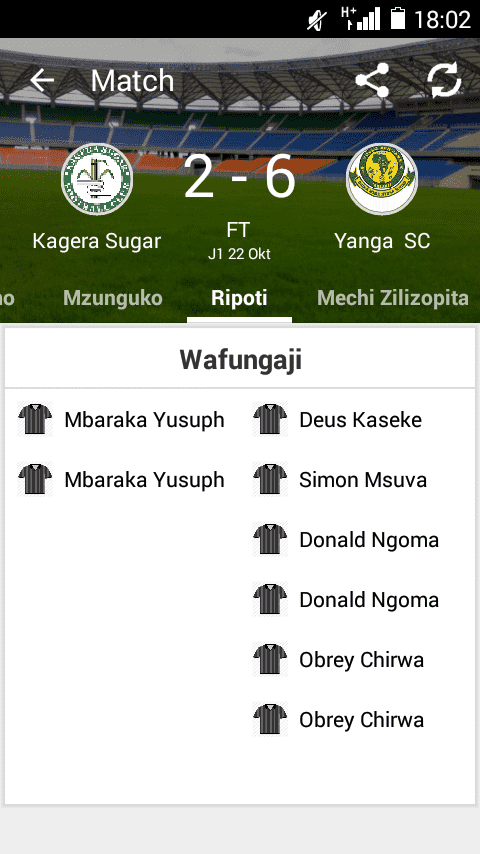Open the Mechi Zilizopita tab
480x854 pixels.
pyautogui.click(x=393, y=298)
